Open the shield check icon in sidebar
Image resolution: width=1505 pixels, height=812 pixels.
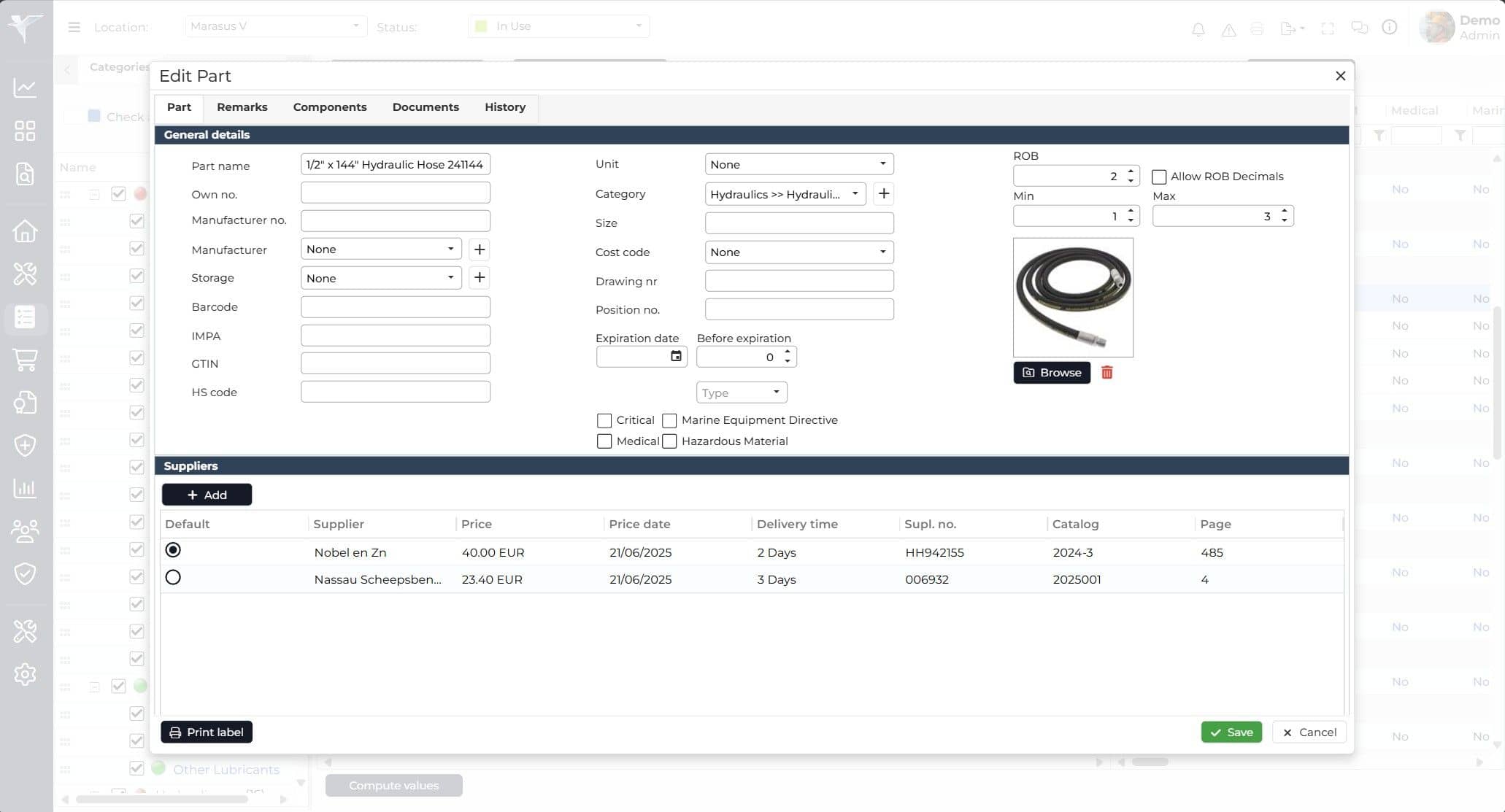coord(25,573)
